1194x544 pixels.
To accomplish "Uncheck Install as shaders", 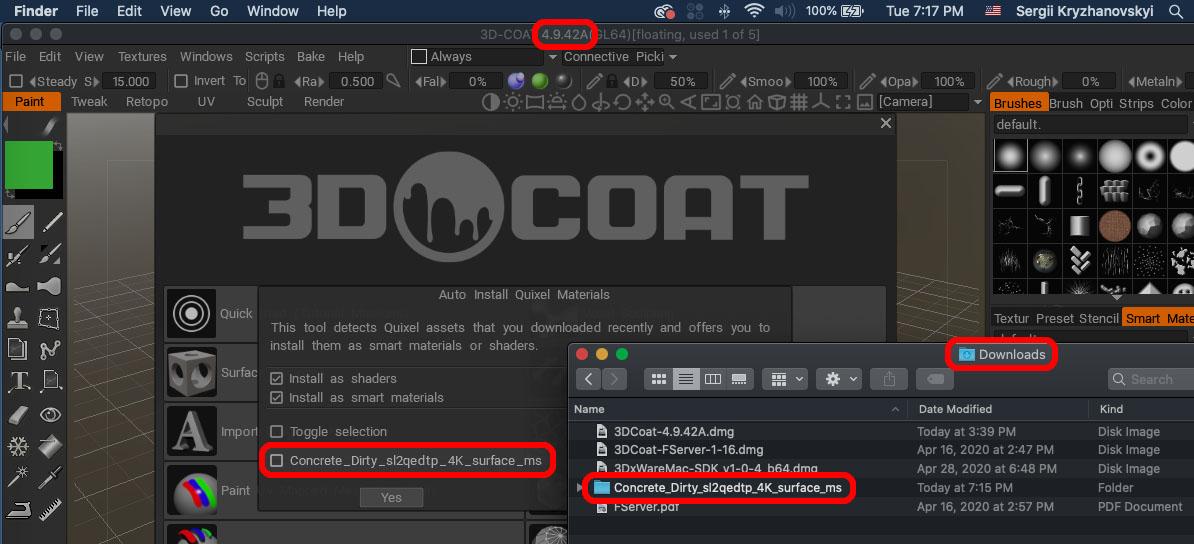I will [x=276, y=379].
